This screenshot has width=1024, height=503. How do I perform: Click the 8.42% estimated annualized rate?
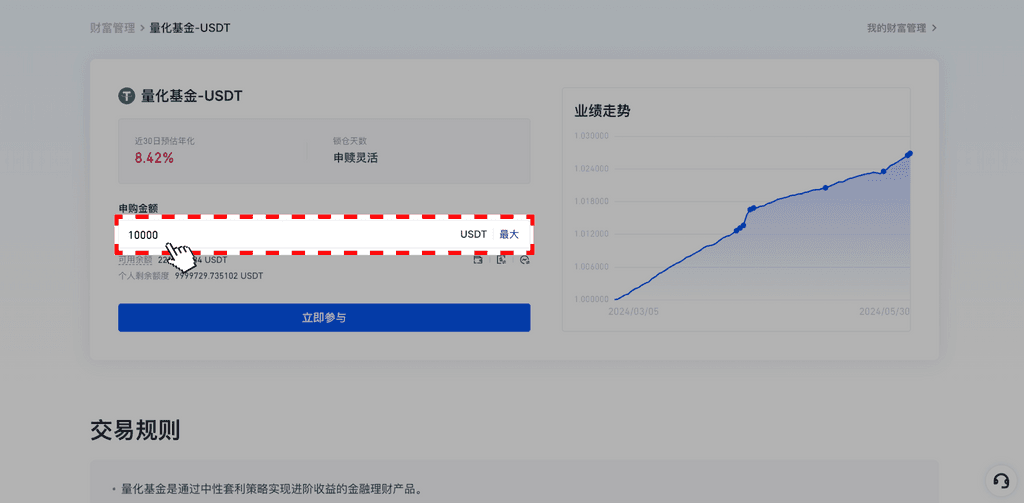154,158
